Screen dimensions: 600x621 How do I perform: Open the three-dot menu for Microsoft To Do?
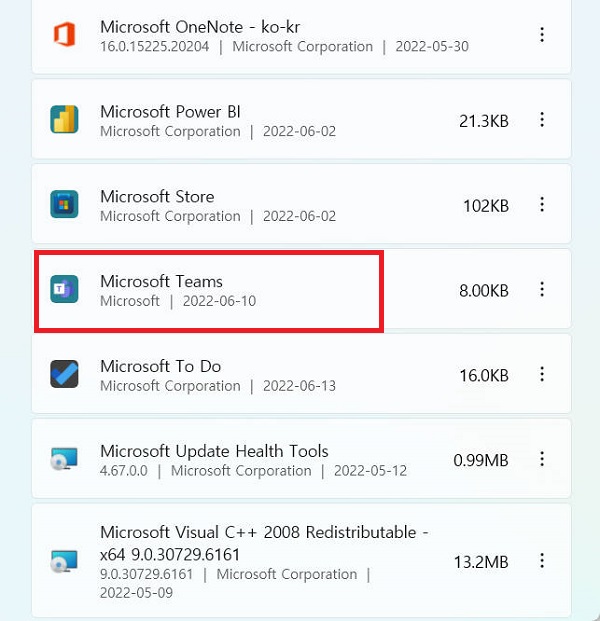coord(542,374)
